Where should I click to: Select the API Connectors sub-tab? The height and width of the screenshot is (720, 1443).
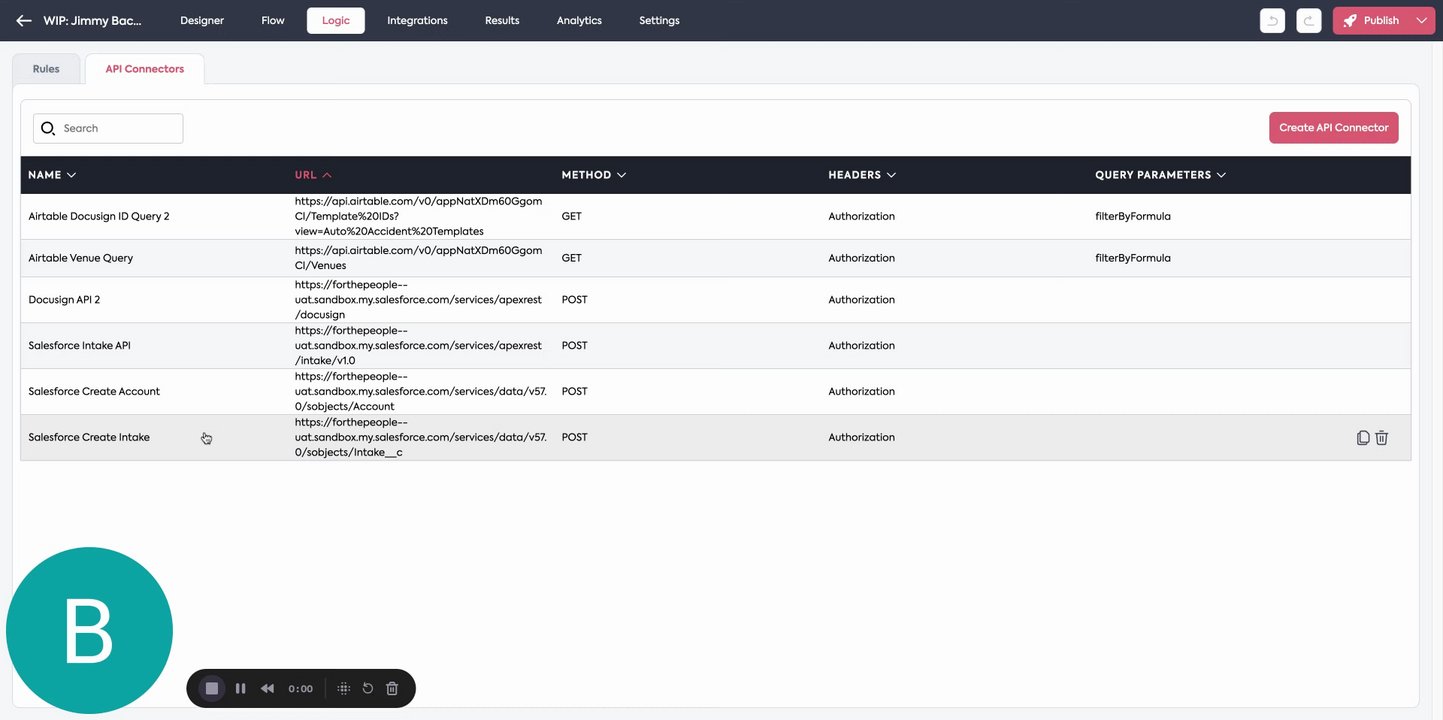pos(145,69)
